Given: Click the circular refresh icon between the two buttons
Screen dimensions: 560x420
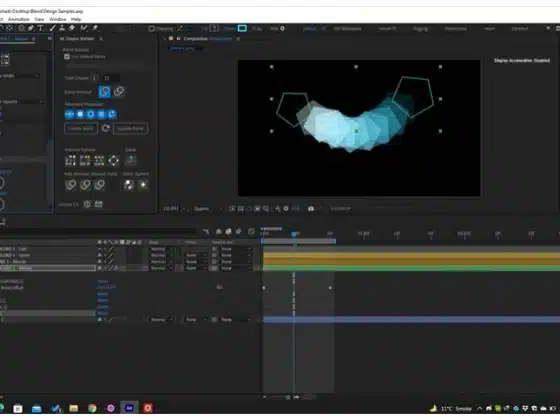Looking at the screenshot, I should click(x=105, y=128).
